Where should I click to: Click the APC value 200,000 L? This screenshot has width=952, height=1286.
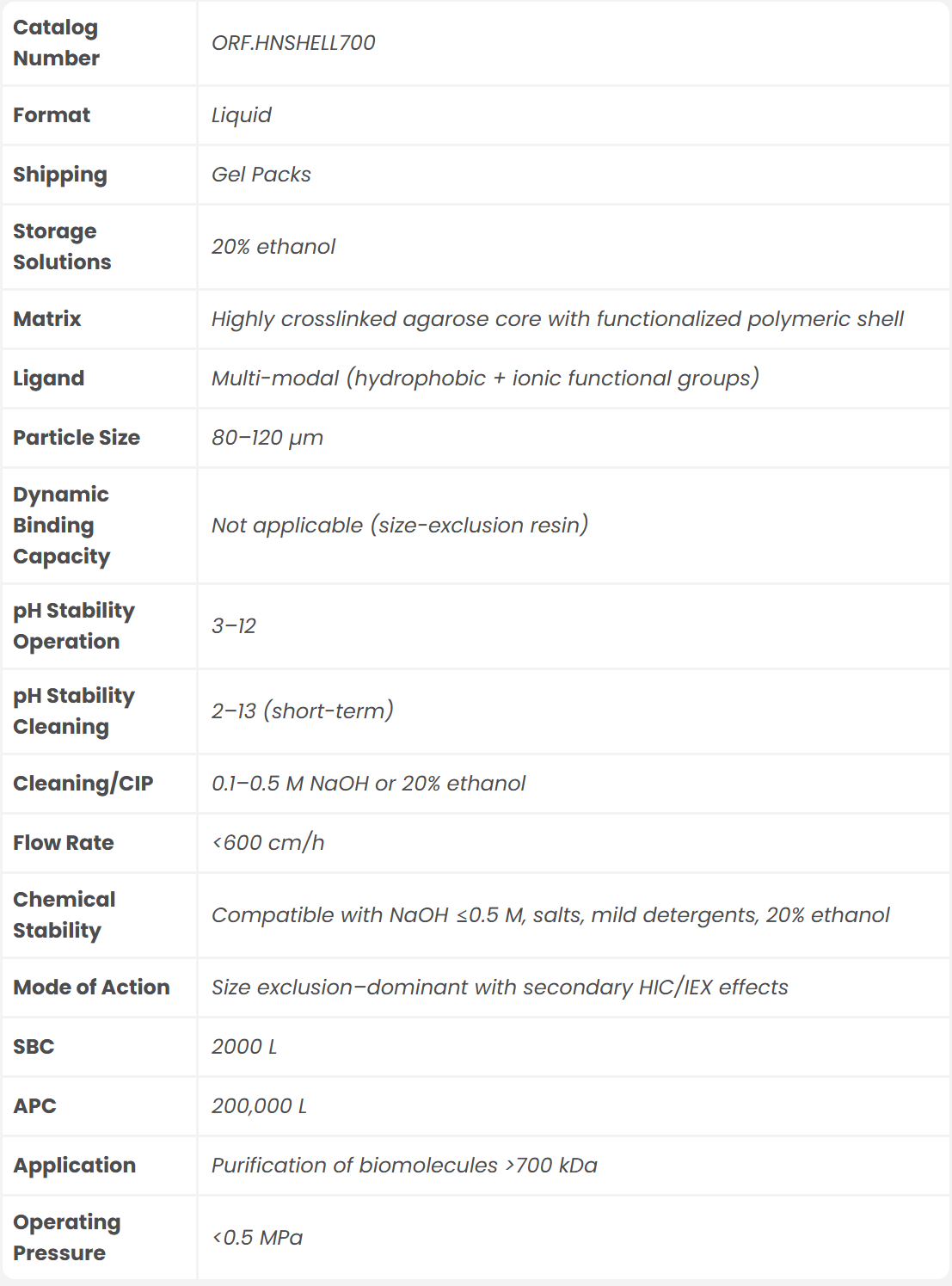click(x=259, y=1106)
